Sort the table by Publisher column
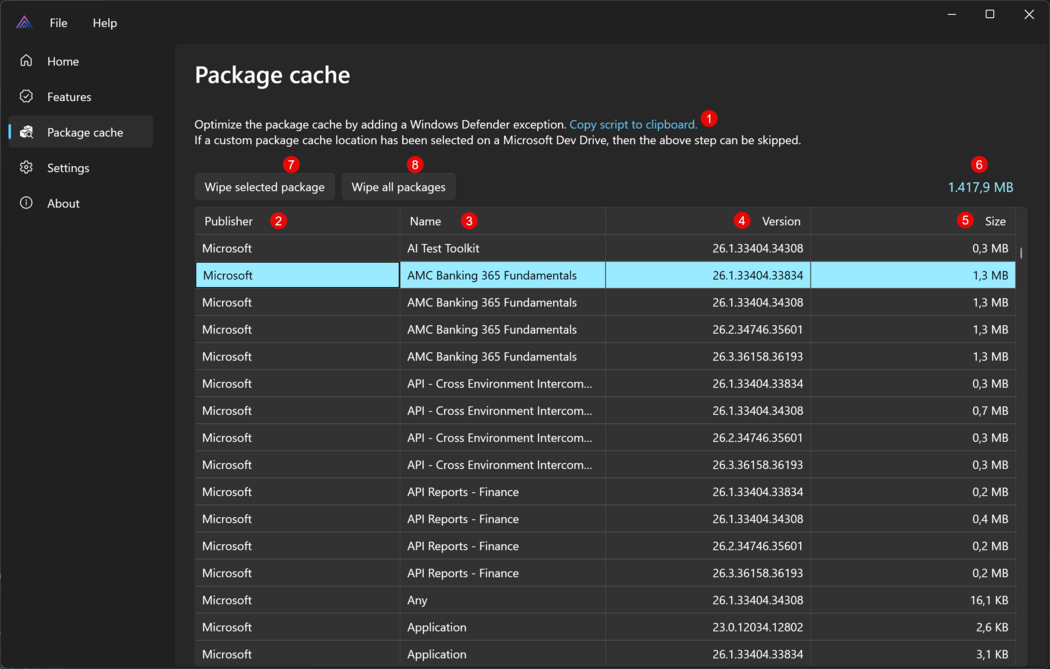This screenshot has width=1050, height=669. pyautogui.click(x=229, y=221)
